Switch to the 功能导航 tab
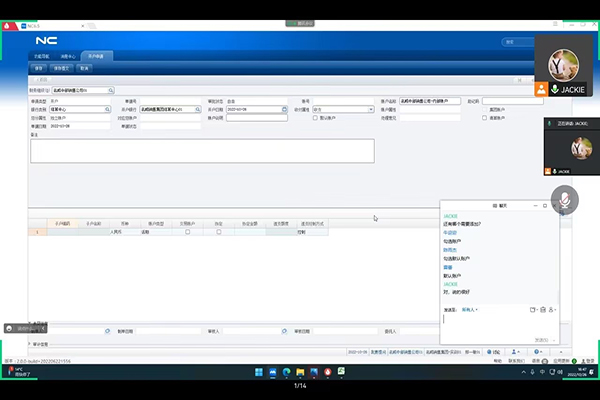This screenshot has height=400, width=600. click(42, 57)
